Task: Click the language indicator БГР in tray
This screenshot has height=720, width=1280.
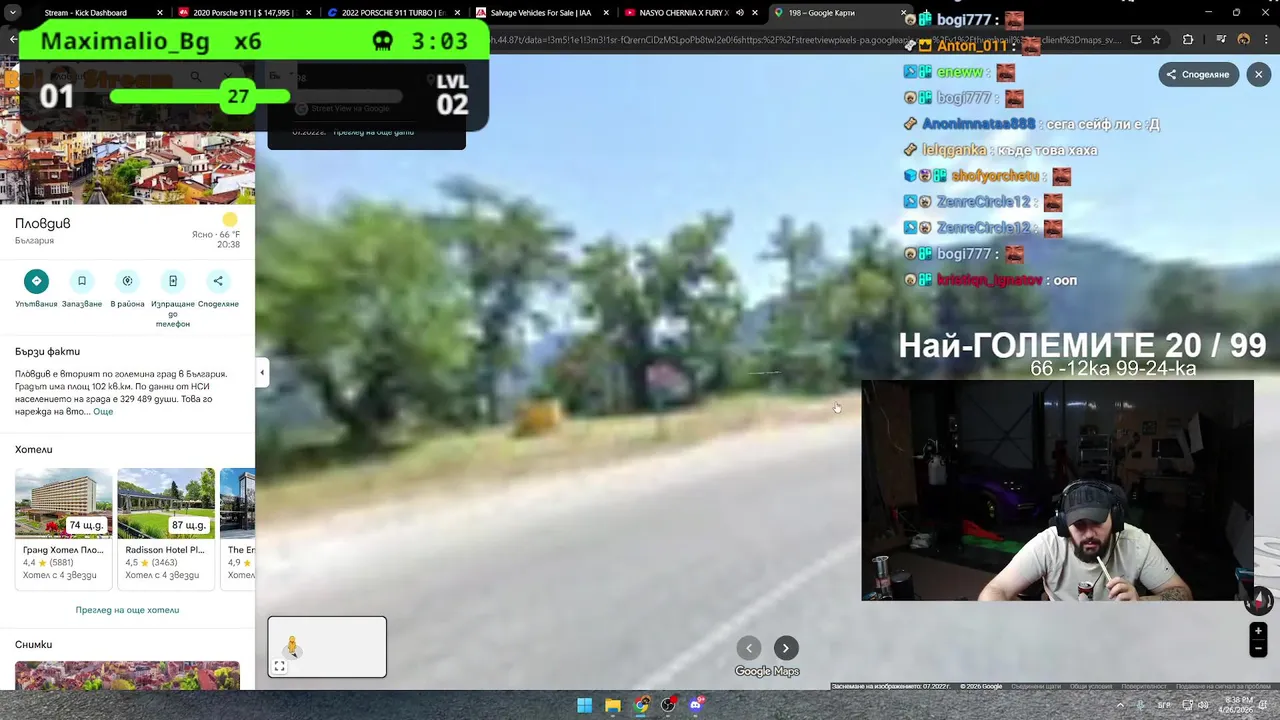Action: [1164, 705]
